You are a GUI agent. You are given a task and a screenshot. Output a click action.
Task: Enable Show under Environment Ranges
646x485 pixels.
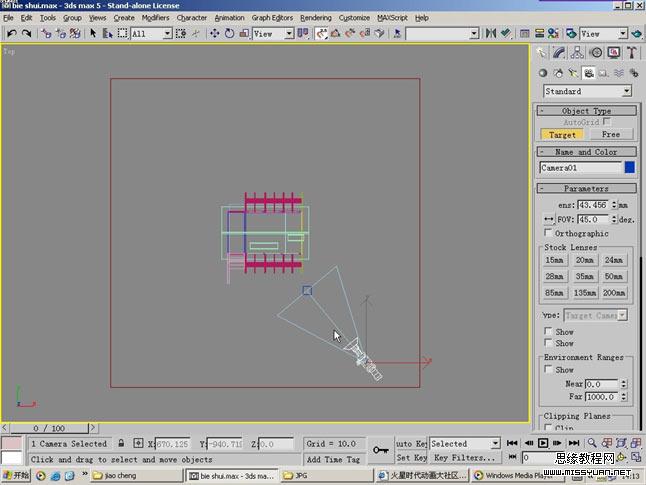point(548,369)
